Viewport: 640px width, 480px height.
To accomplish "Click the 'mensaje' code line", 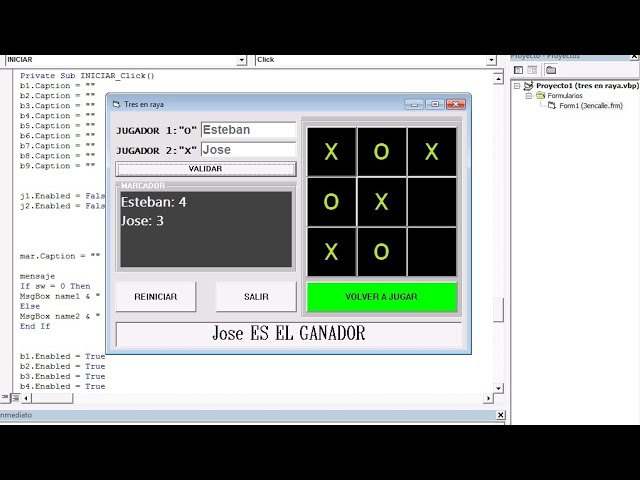I will click(37, 276).
